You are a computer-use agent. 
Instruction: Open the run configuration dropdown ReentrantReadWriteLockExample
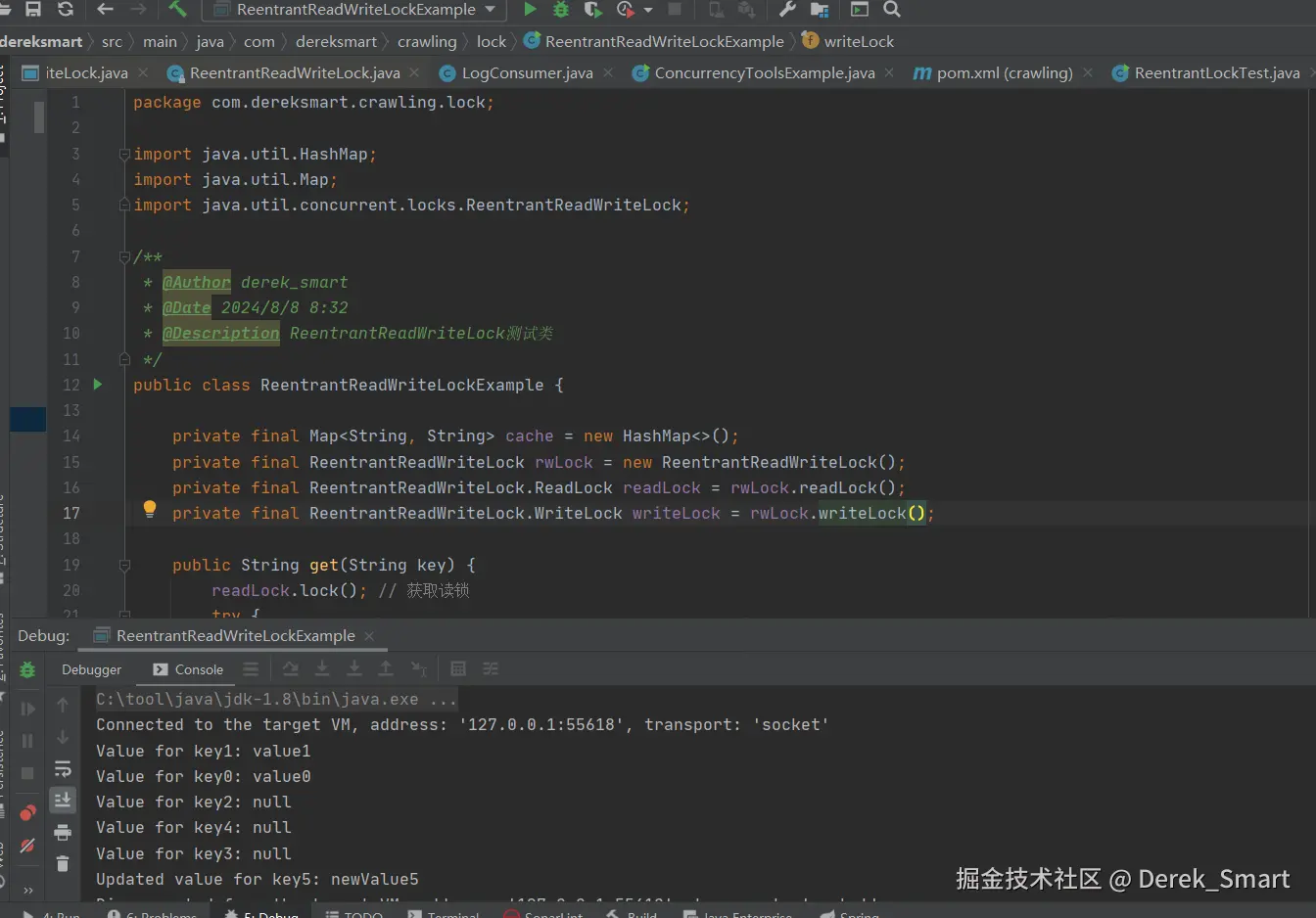(x=354, y=9)
